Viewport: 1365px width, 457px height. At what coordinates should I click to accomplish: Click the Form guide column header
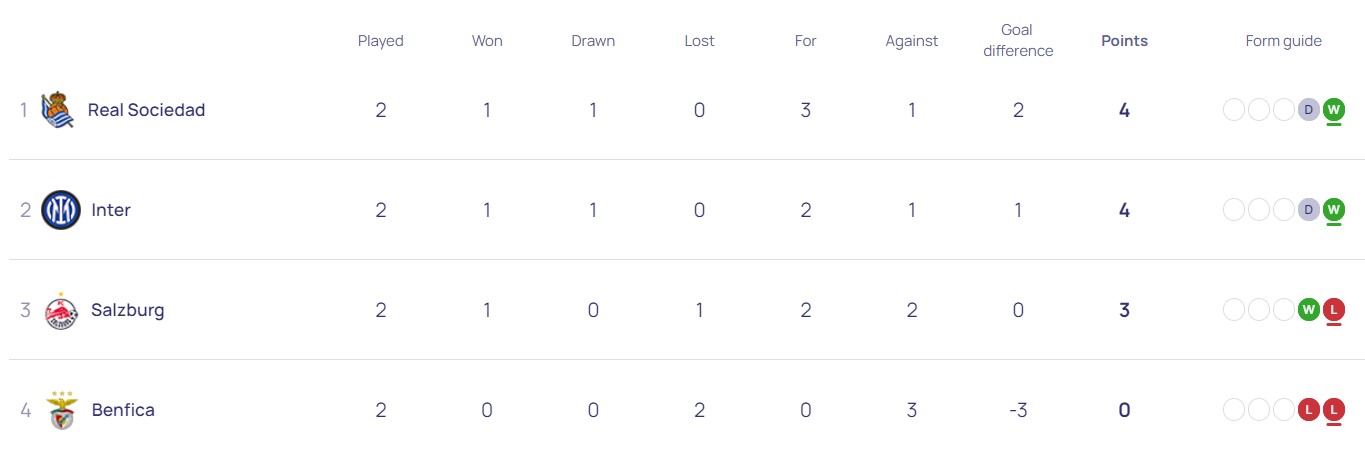point(1283,41)
